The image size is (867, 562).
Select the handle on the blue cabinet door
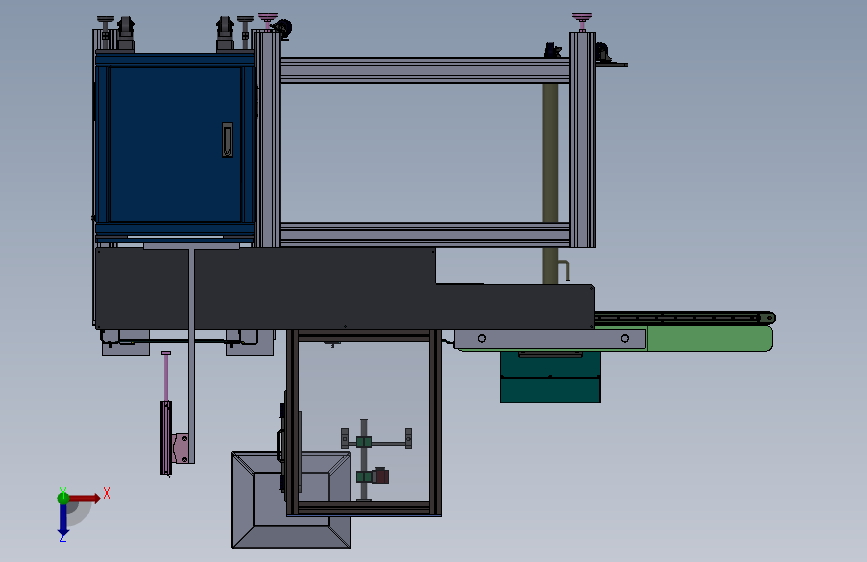coord(227,139)
